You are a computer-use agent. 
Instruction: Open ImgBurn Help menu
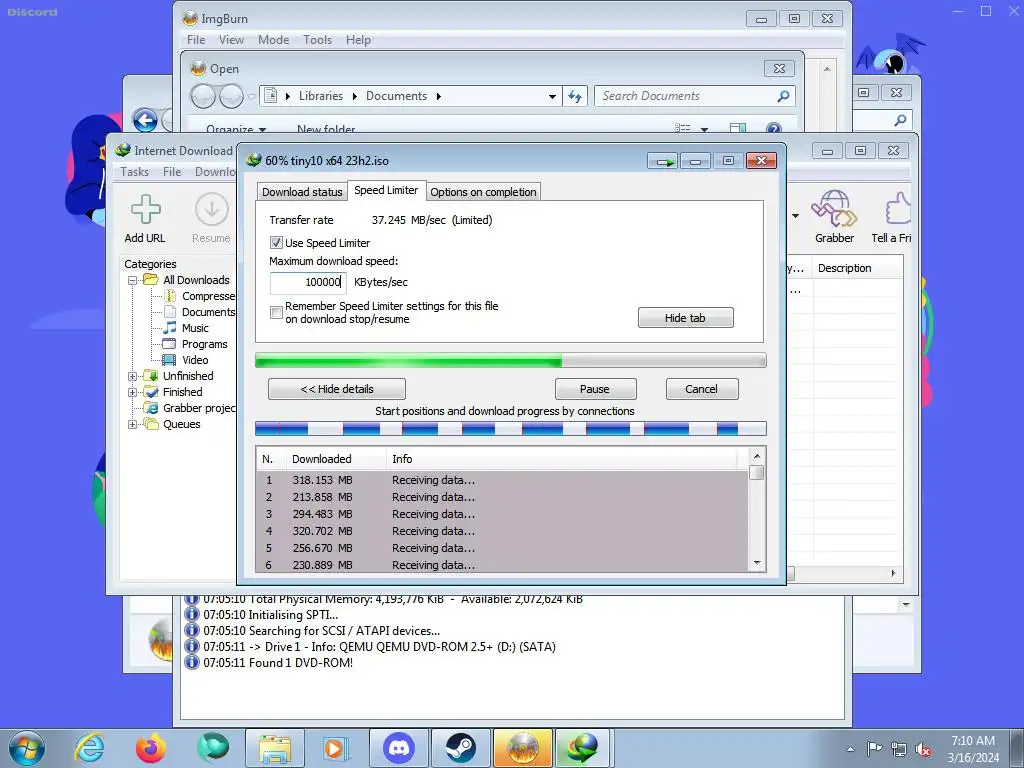coord(359,40)
